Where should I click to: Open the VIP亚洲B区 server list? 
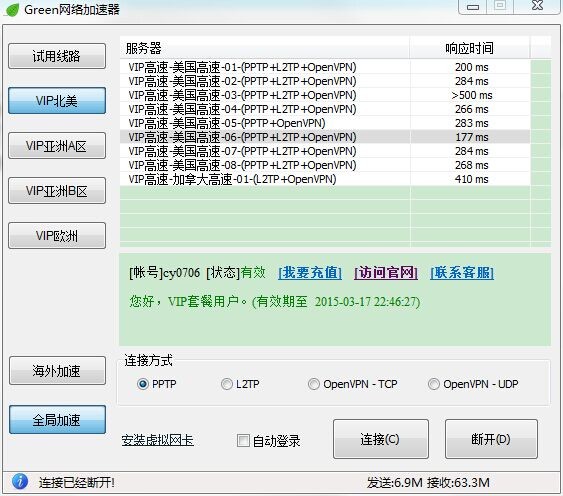pos(57,191)
